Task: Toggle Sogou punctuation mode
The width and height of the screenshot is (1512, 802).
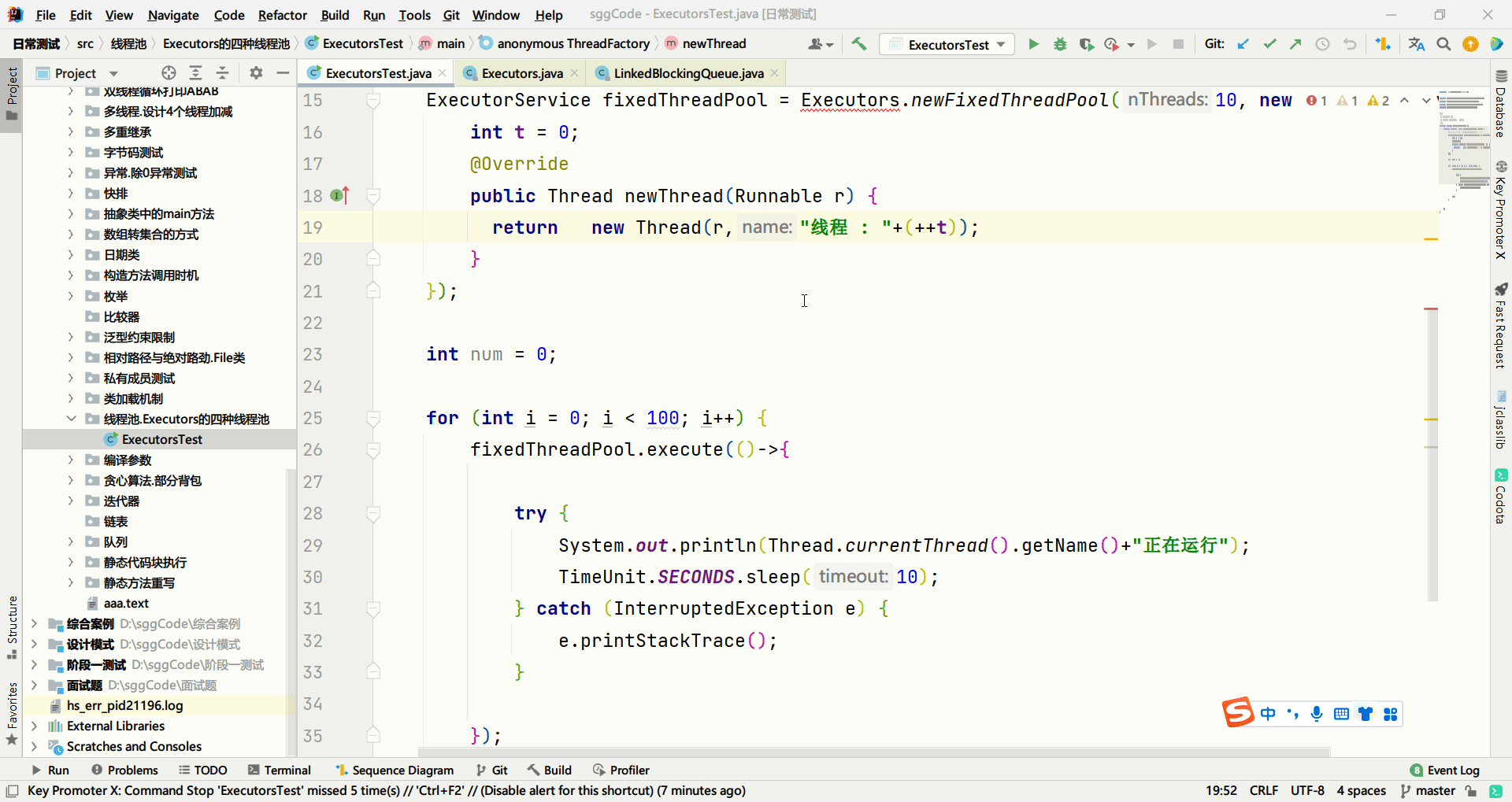Action: pos(1292,714)
